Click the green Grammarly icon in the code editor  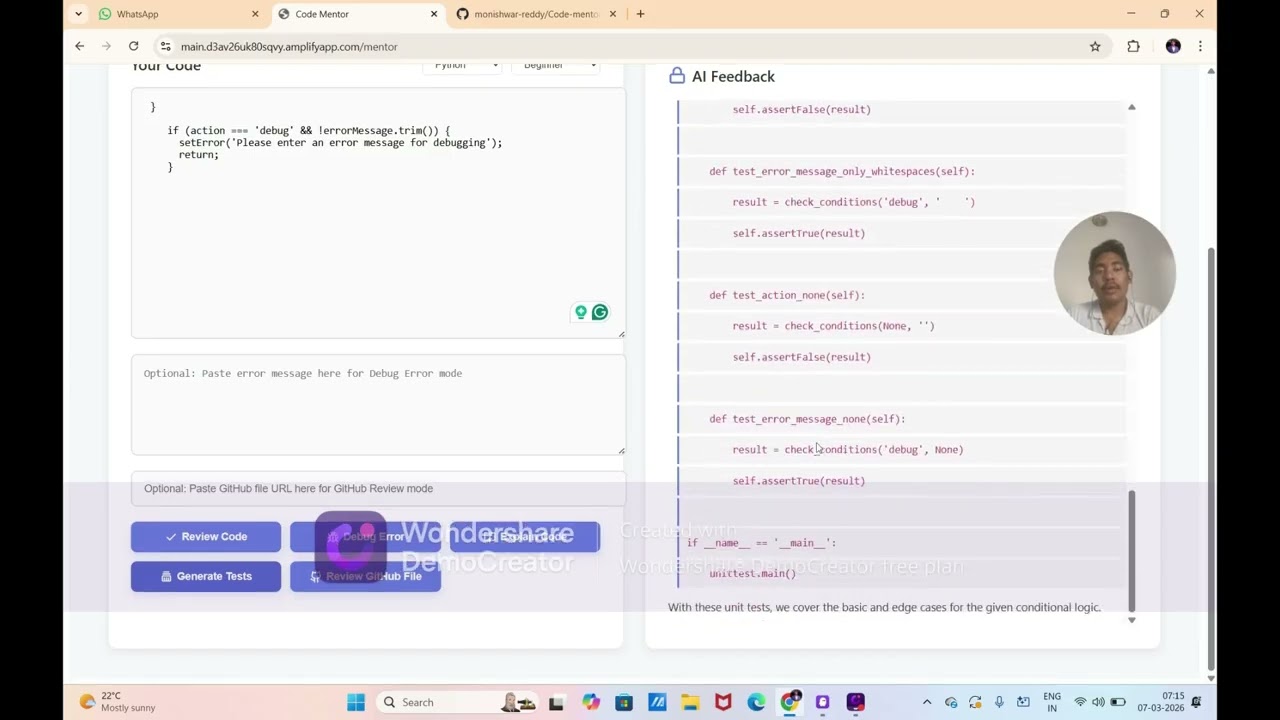tap(600, 312)
